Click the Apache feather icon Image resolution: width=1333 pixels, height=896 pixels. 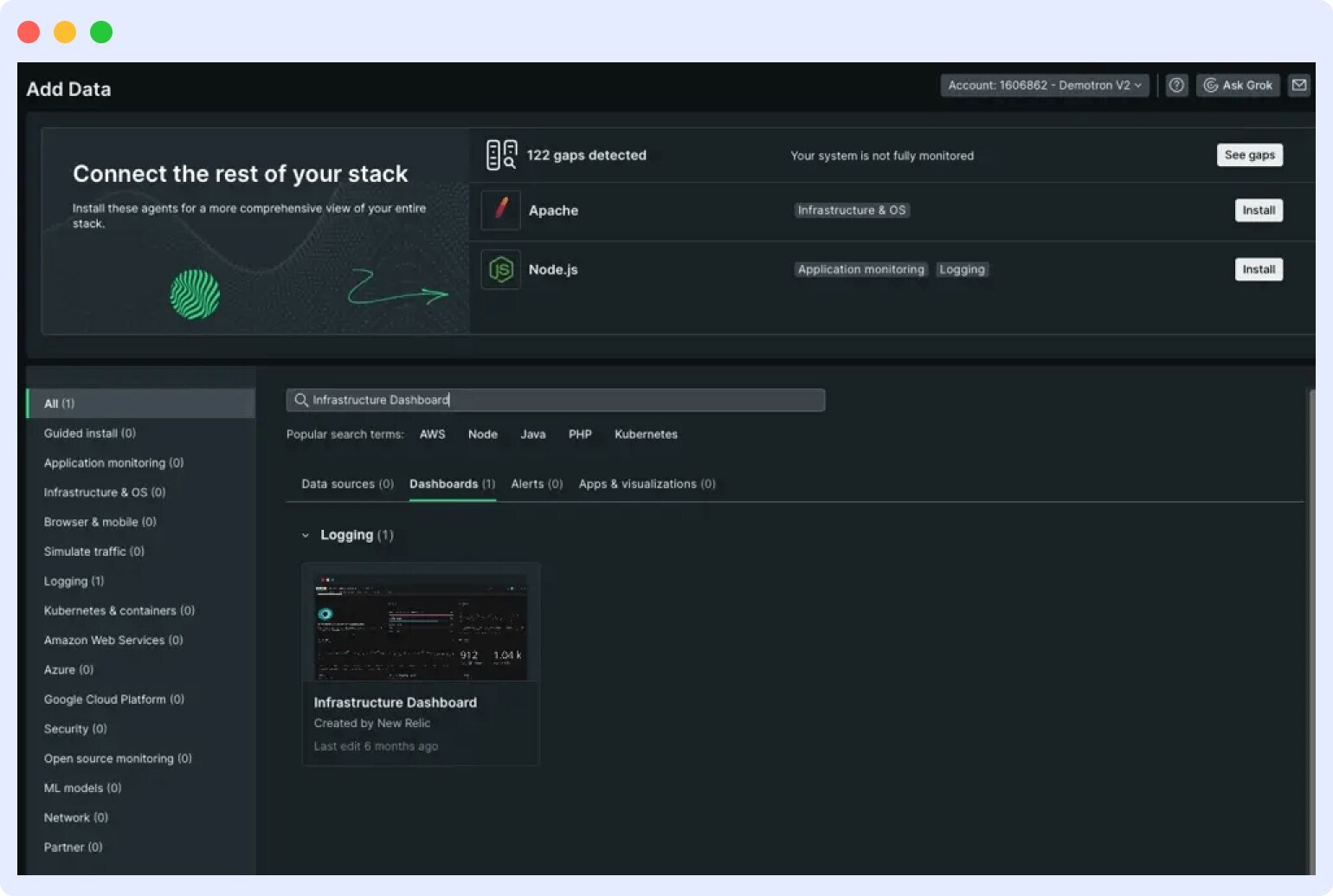pyautogui.click(x=500, y=209)
